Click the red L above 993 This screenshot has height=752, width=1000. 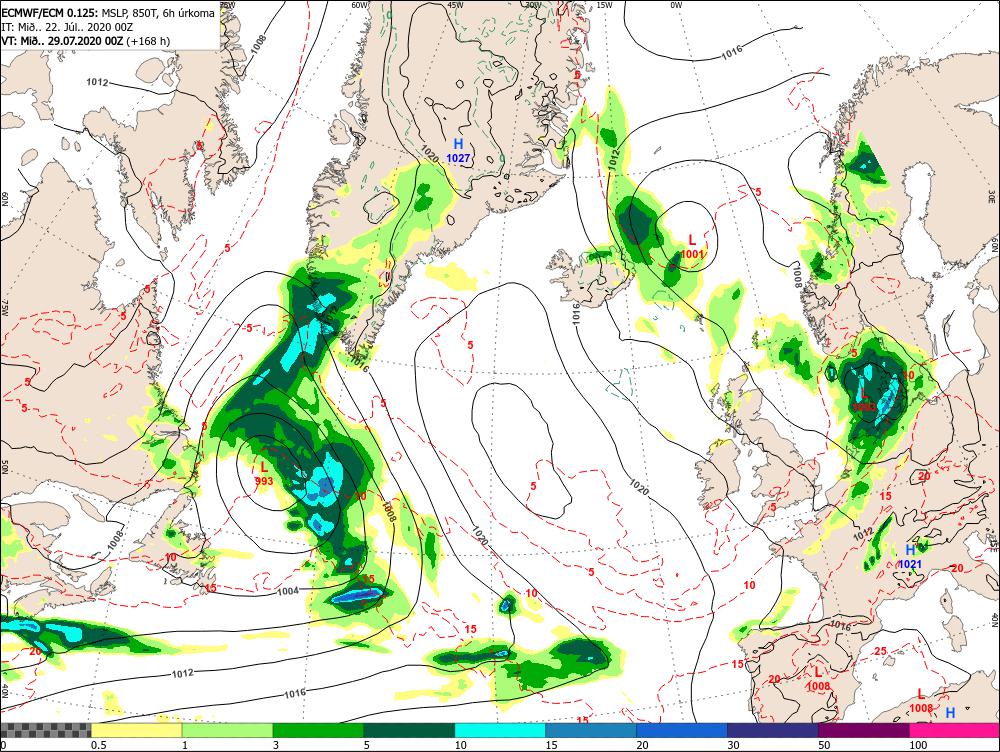click(x=263, y=468)
